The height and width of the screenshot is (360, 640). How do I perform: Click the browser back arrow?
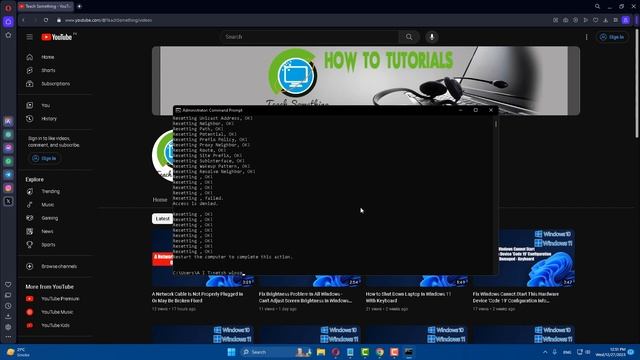(23, 20)
